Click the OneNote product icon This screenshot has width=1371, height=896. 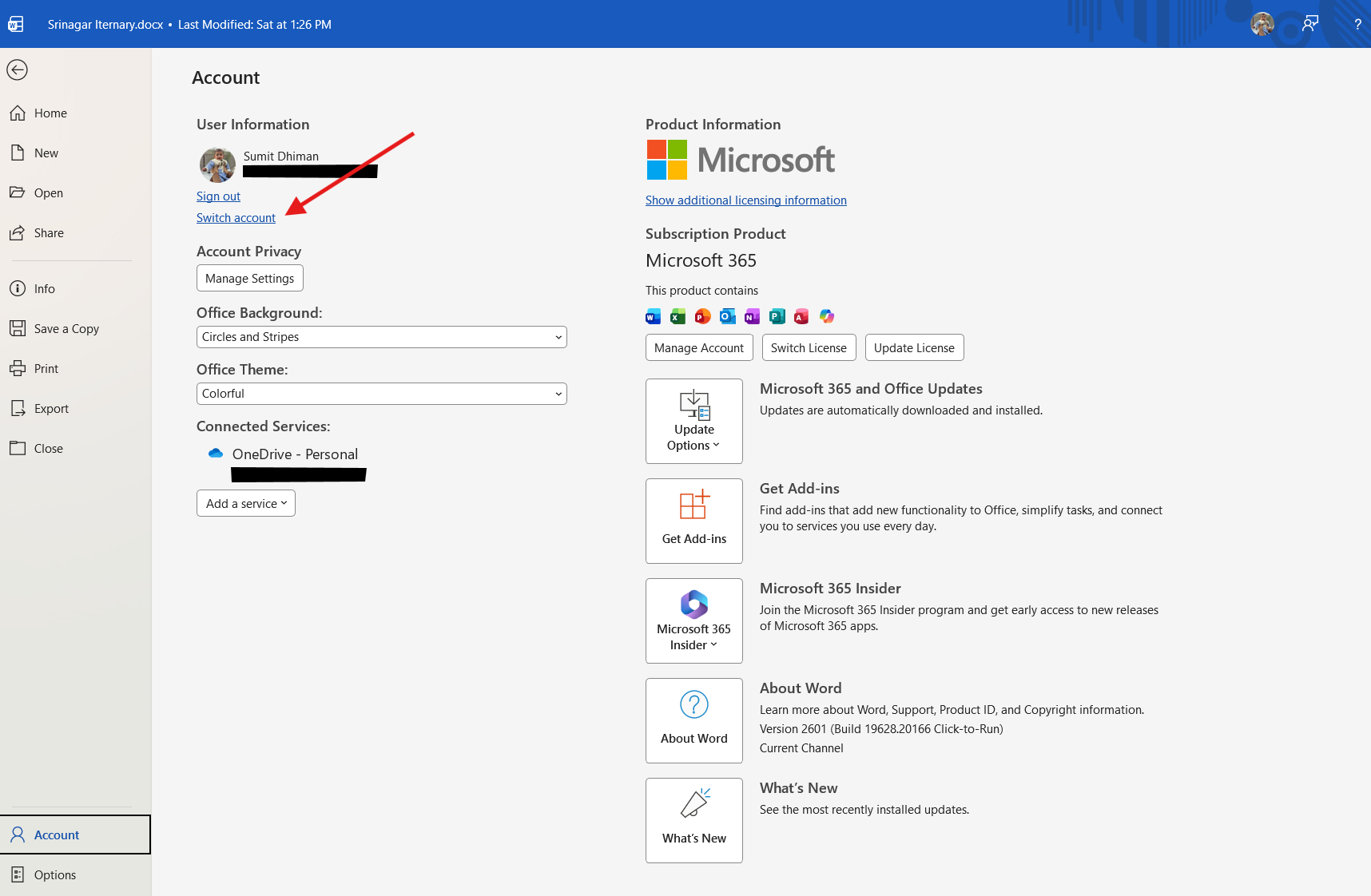pyautogui.click(x=753, y=316)
